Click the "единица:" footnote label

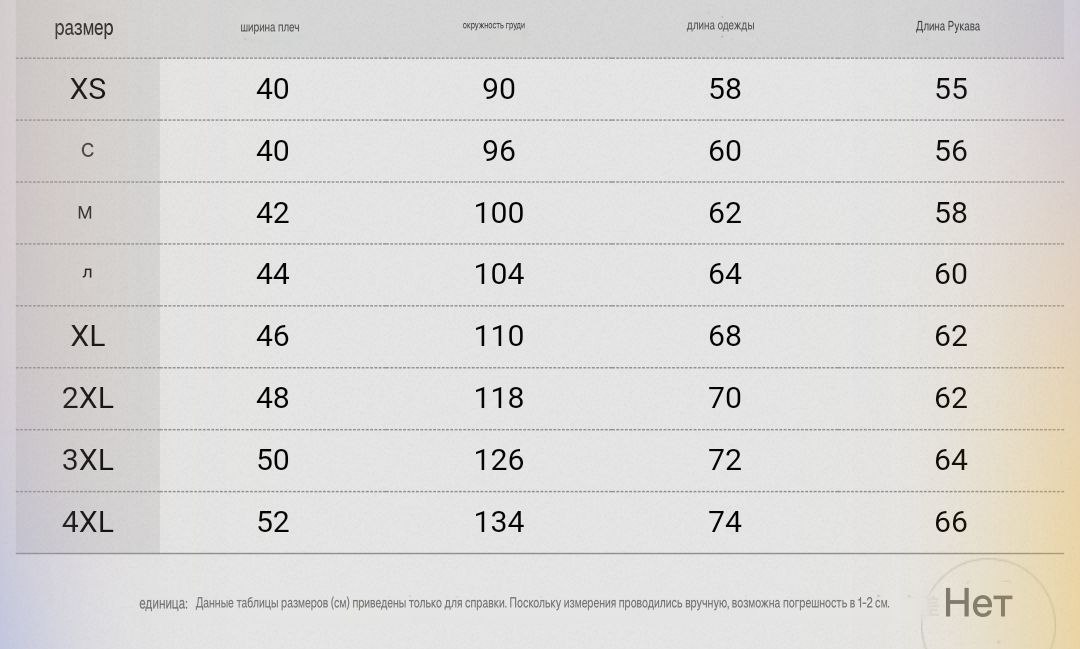163,604
